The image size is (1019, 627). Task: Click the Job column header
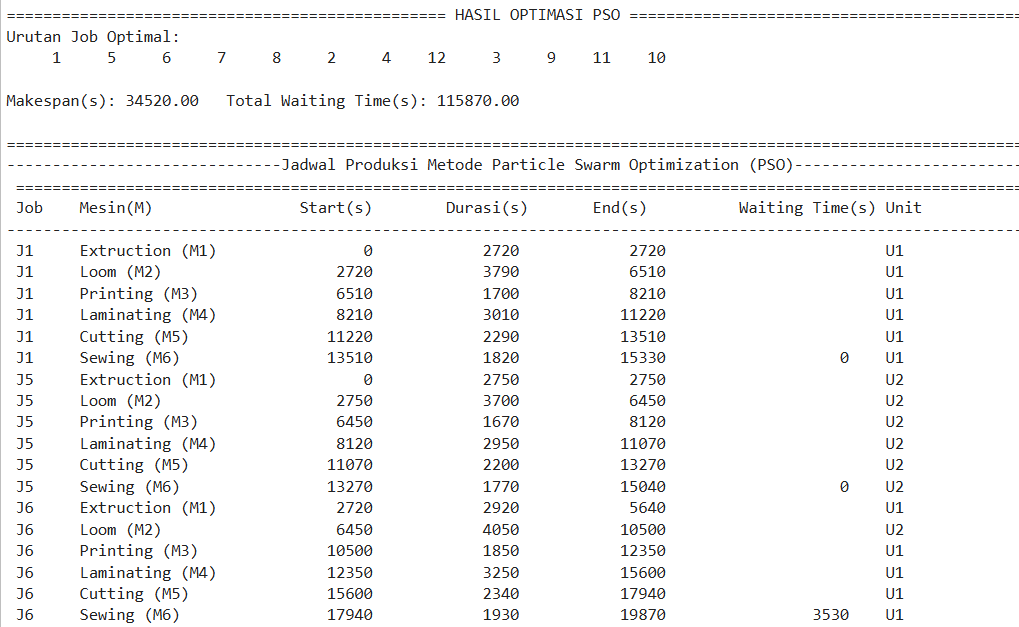pyautogui.click(x=27, y=207)
